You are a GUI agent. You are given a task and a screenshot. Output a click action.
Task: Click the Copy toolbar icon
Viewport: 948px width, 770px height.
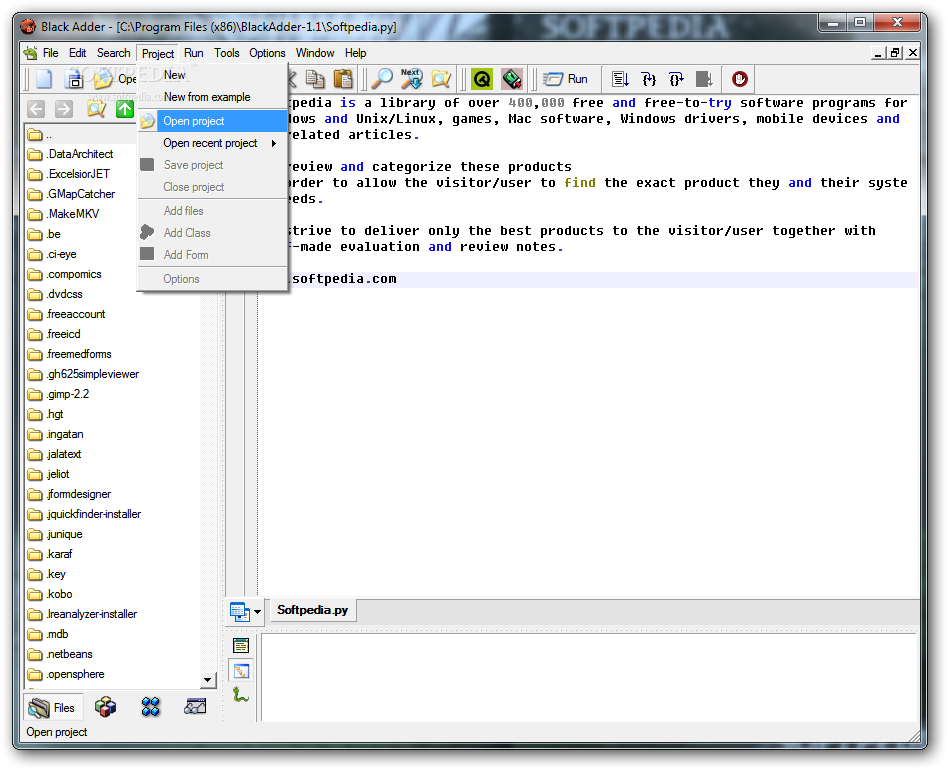click(x=315, y=79)
